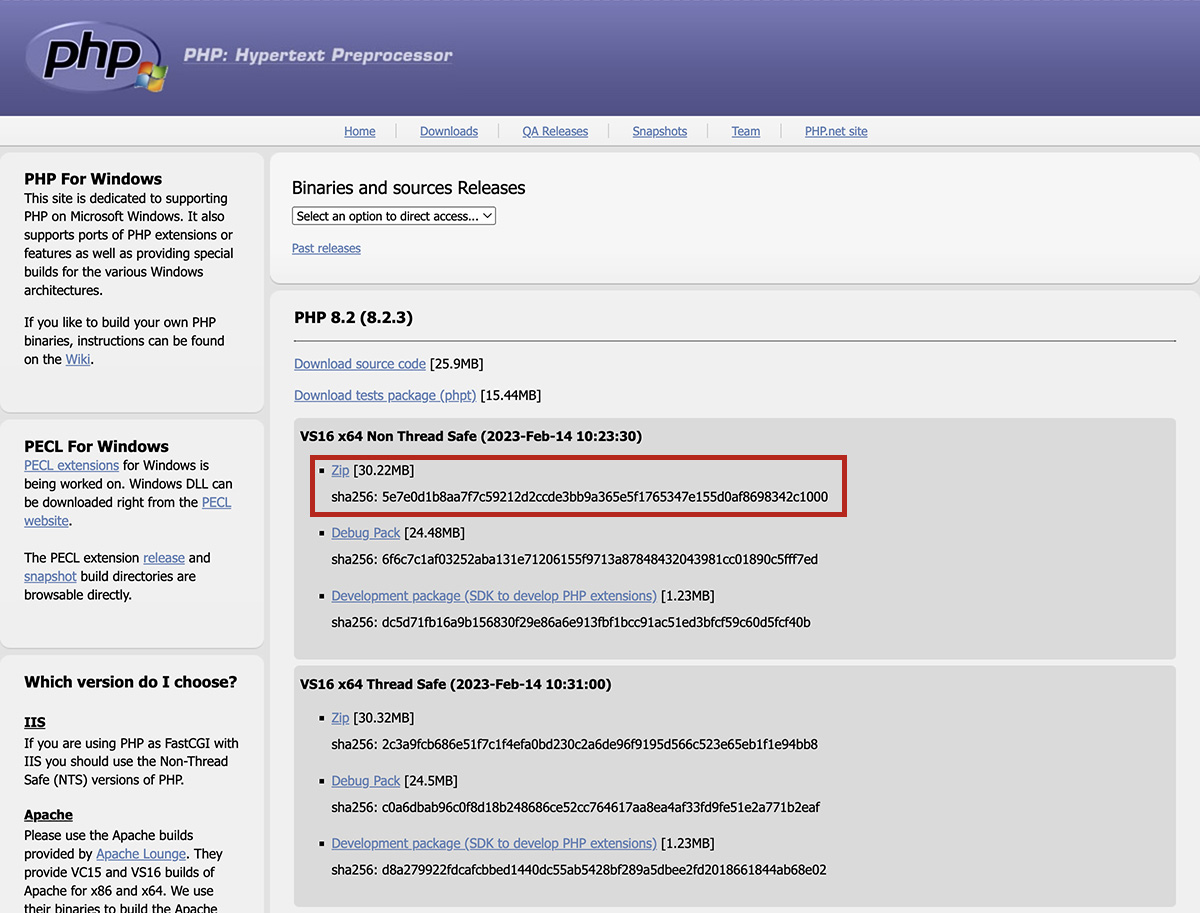Click the Apache subheading in sidebar
The width and height of the screenshot is (1200, 913).
[x=48, y=815]
